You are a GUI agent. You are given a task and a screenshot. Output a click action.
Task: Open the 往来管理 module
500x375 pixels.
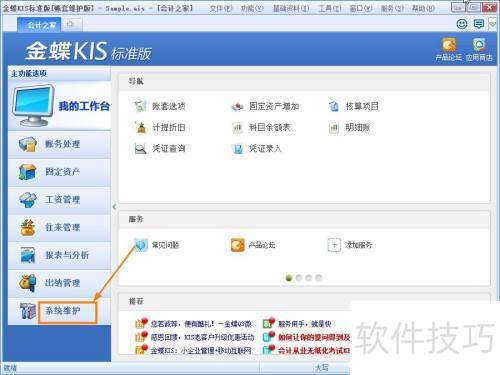pyautogui.click(x=60, y=228)
